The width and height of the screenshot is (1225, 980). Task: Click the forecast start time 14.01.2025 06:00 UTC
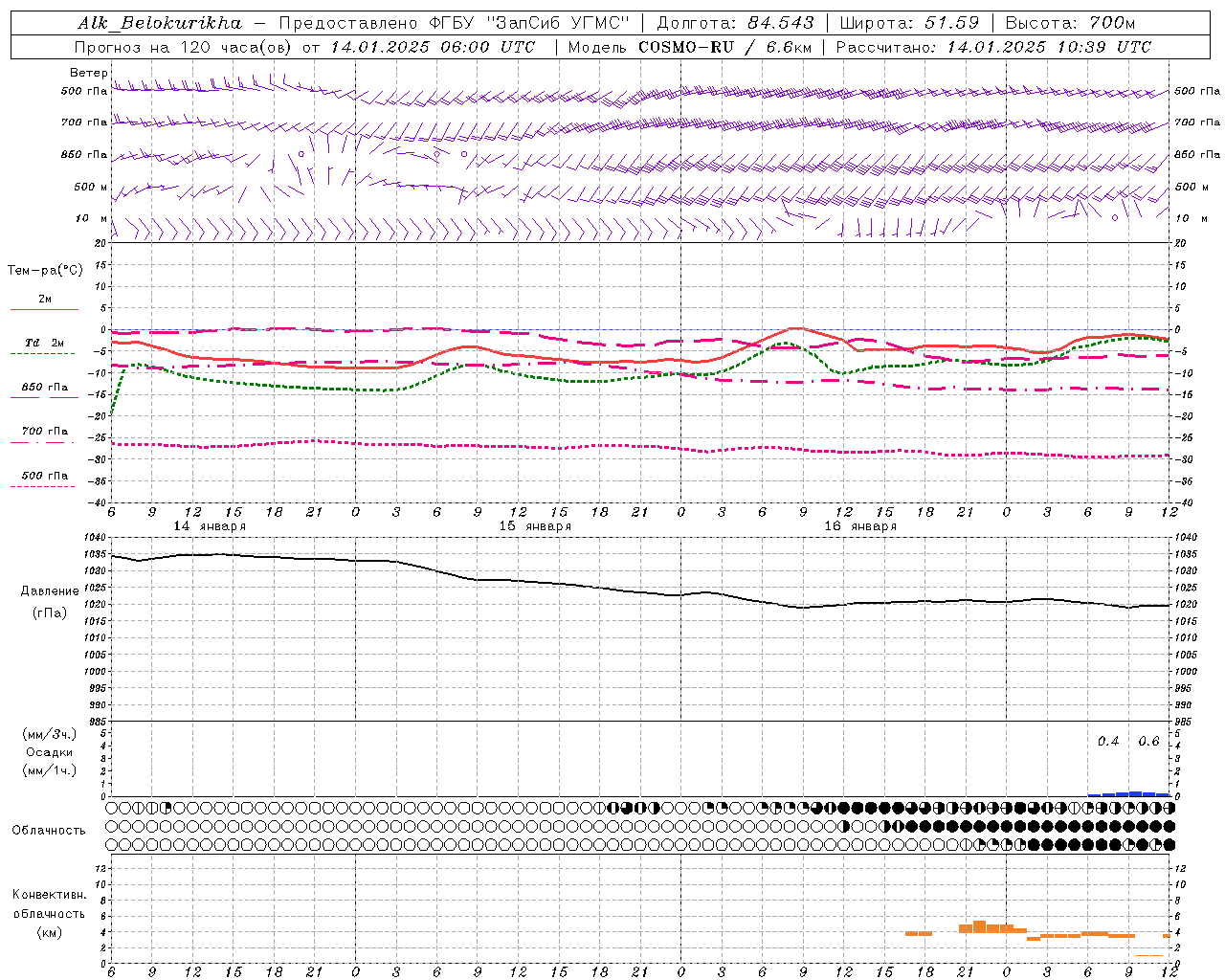(433, 47)
